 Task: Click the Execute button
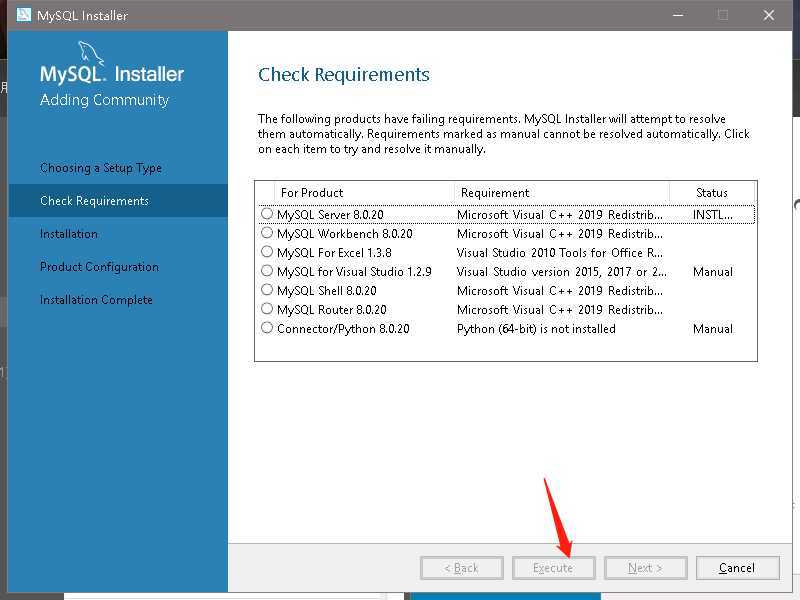(554, 568)
